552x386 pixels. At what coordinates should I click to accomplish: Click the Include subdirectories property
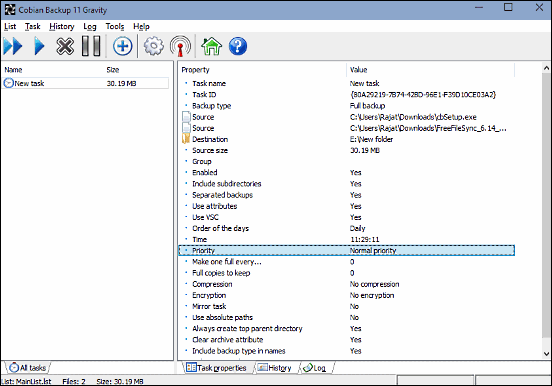[x=227, y=184]
